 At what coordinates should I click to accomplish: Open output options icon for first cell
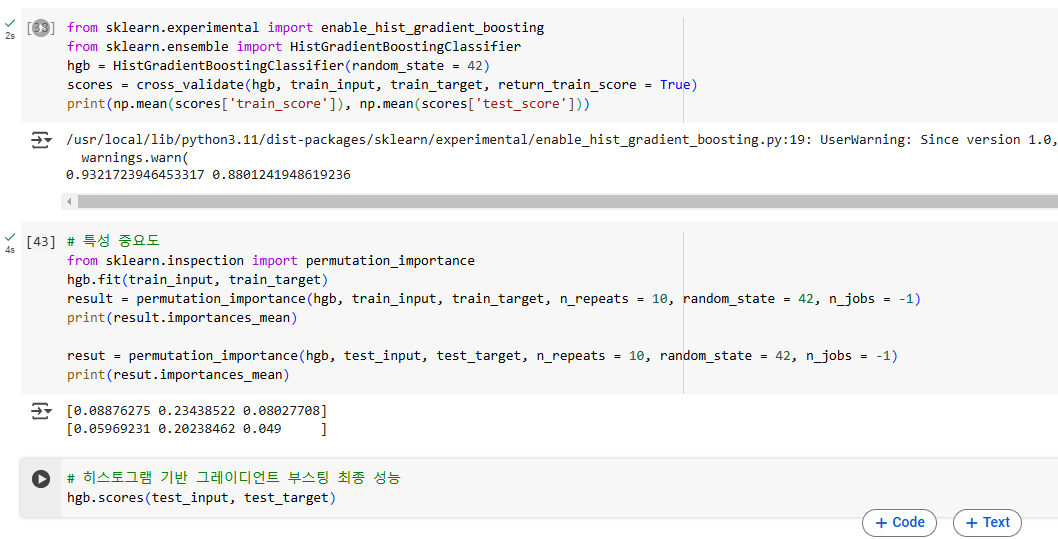tap(41, 140)
